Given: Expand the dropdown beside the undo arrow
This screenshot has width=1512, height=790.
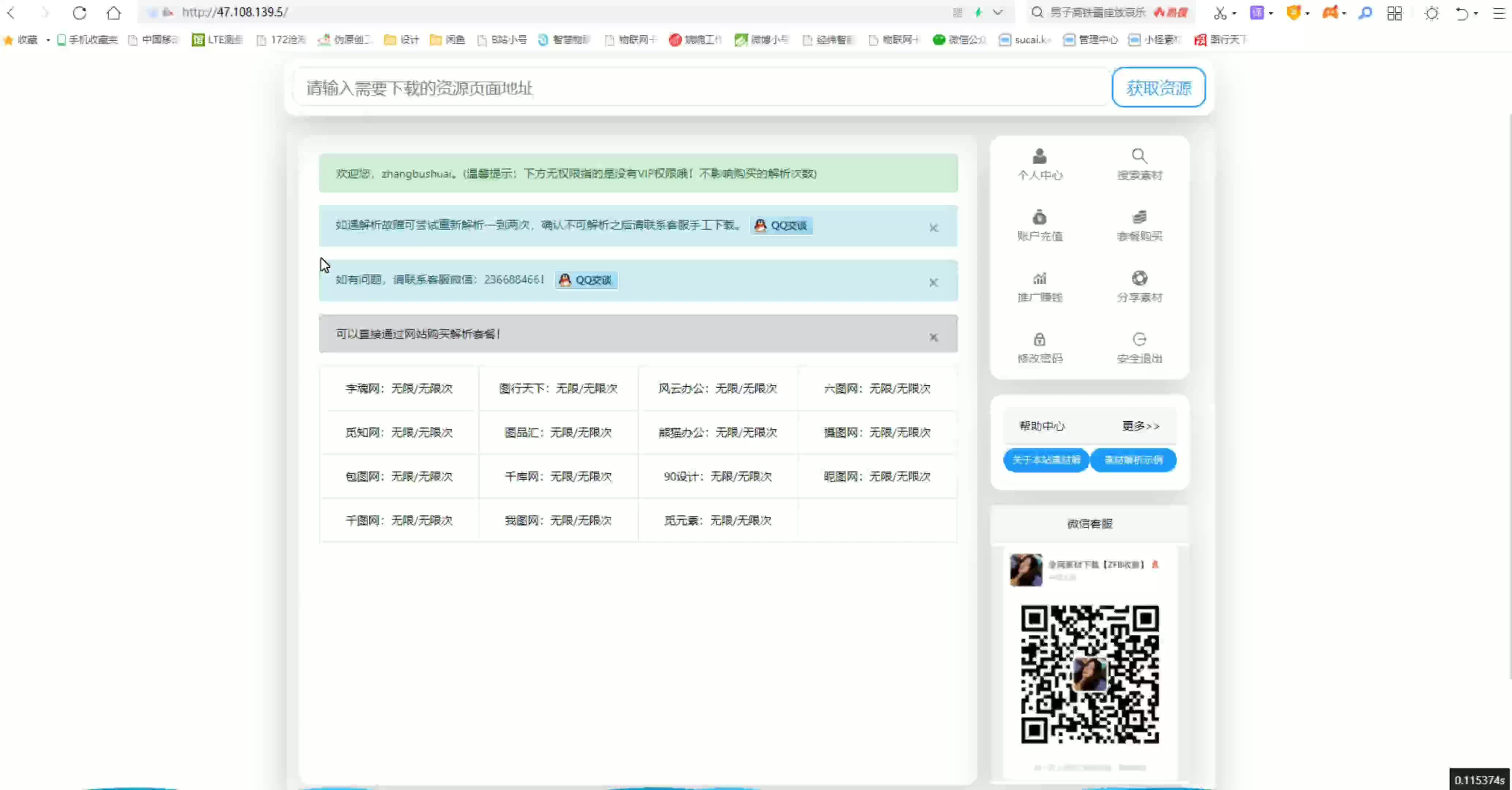Looking at the screenshot, I should 1475,13.
